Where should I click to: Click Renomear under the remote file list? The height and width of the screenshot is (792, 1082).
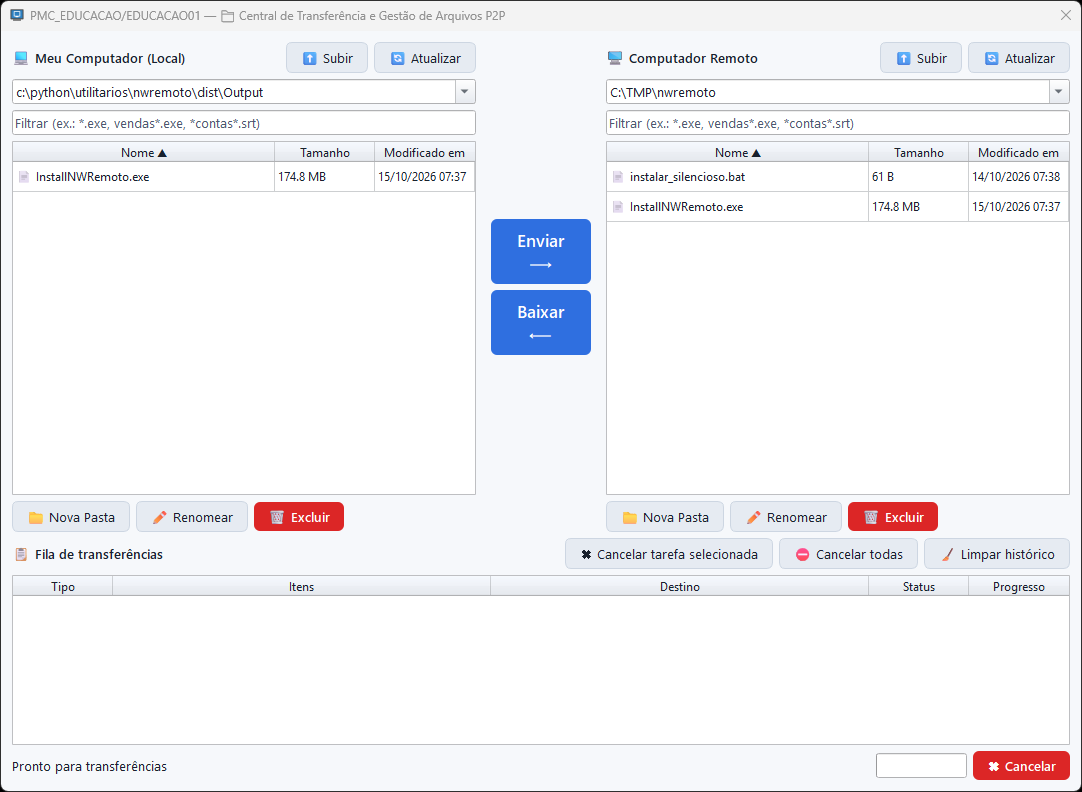pyautogui.click(x=786, y=517)
